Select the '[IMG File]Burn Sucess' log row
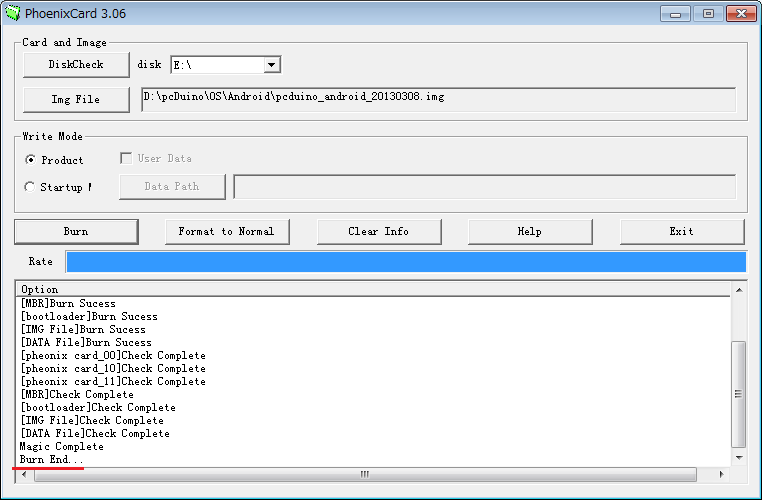This screenshot has height=500, width=762. [374, 330]
